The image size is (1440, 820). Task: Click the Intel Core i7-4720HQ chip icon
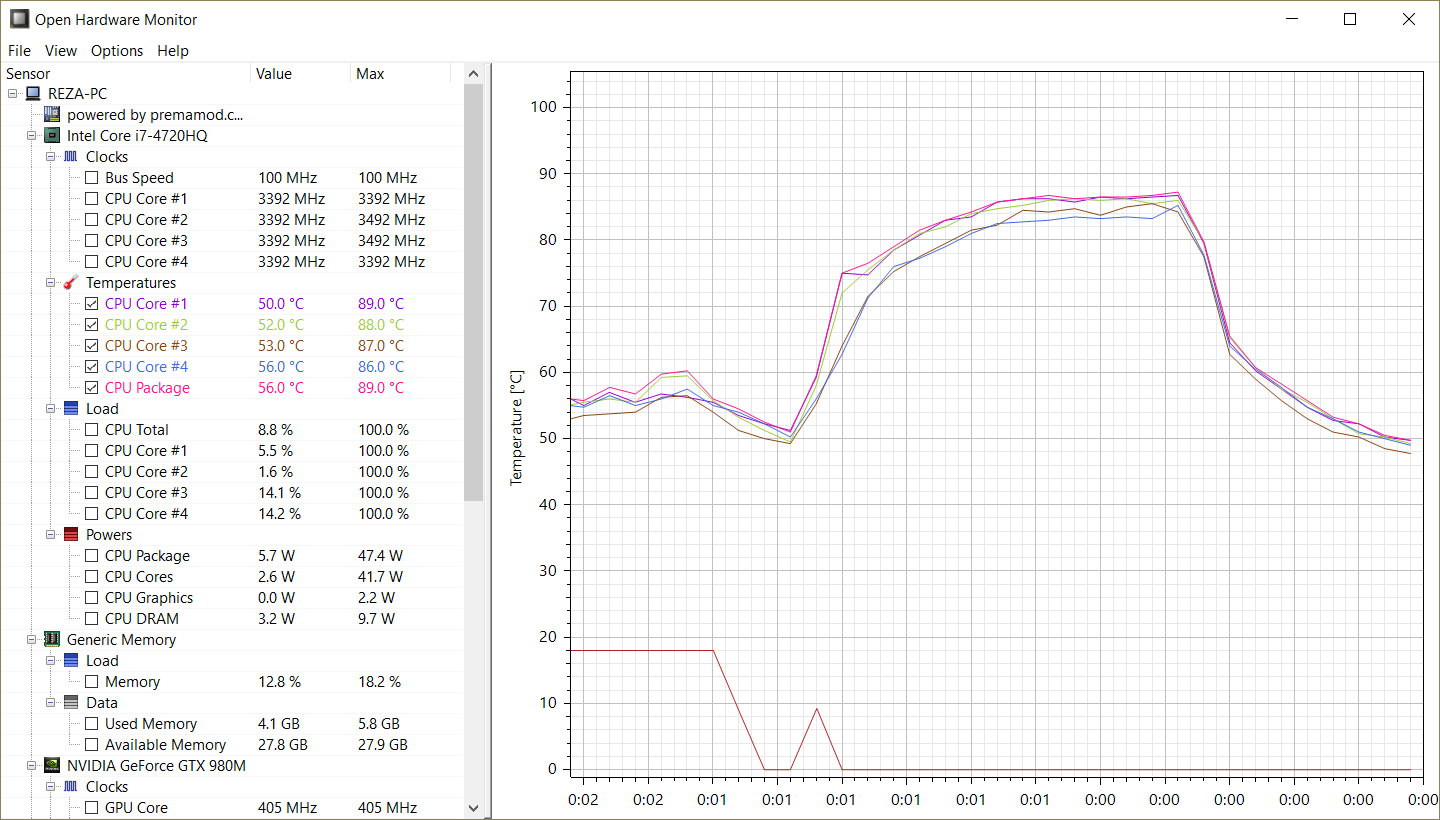pos(52,135)
